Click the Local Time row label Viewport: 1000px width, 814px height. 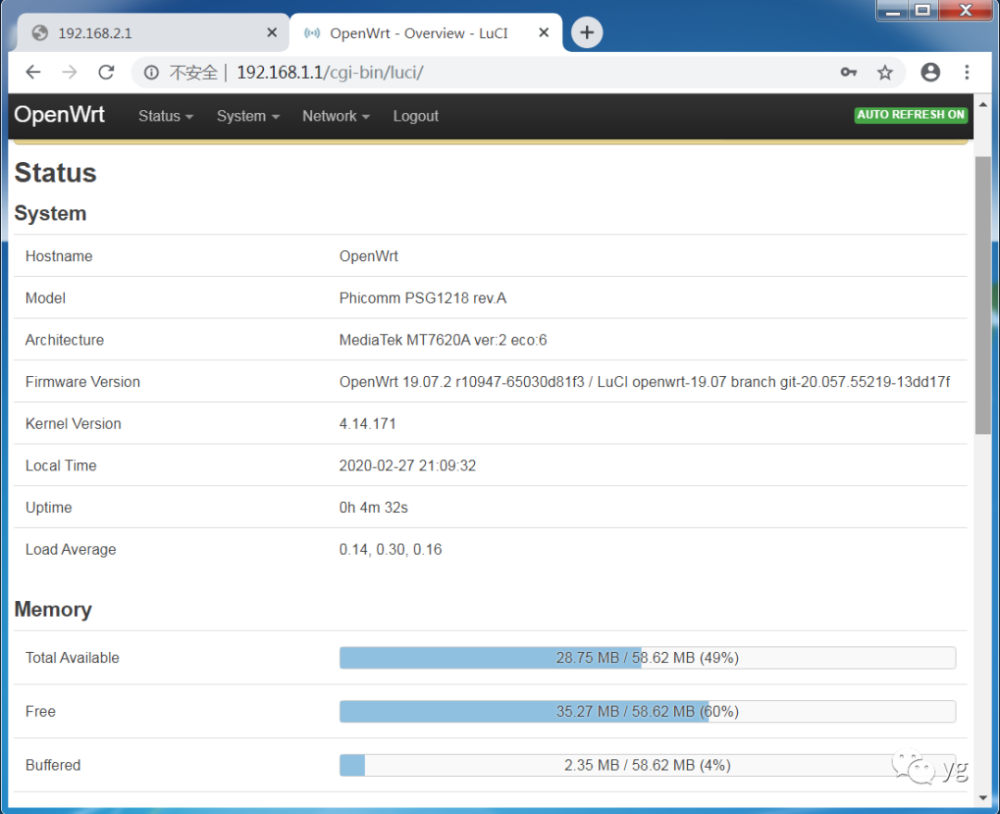61,466
